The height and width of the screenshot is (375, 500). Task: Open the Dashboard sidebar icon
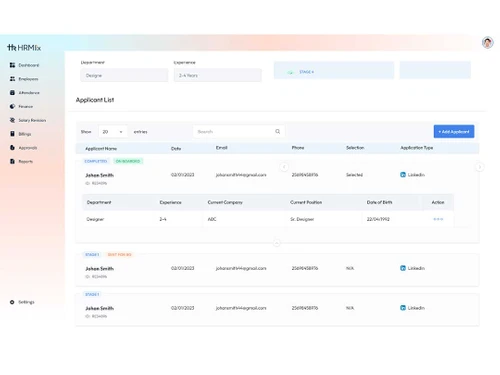tap(12, 65)
